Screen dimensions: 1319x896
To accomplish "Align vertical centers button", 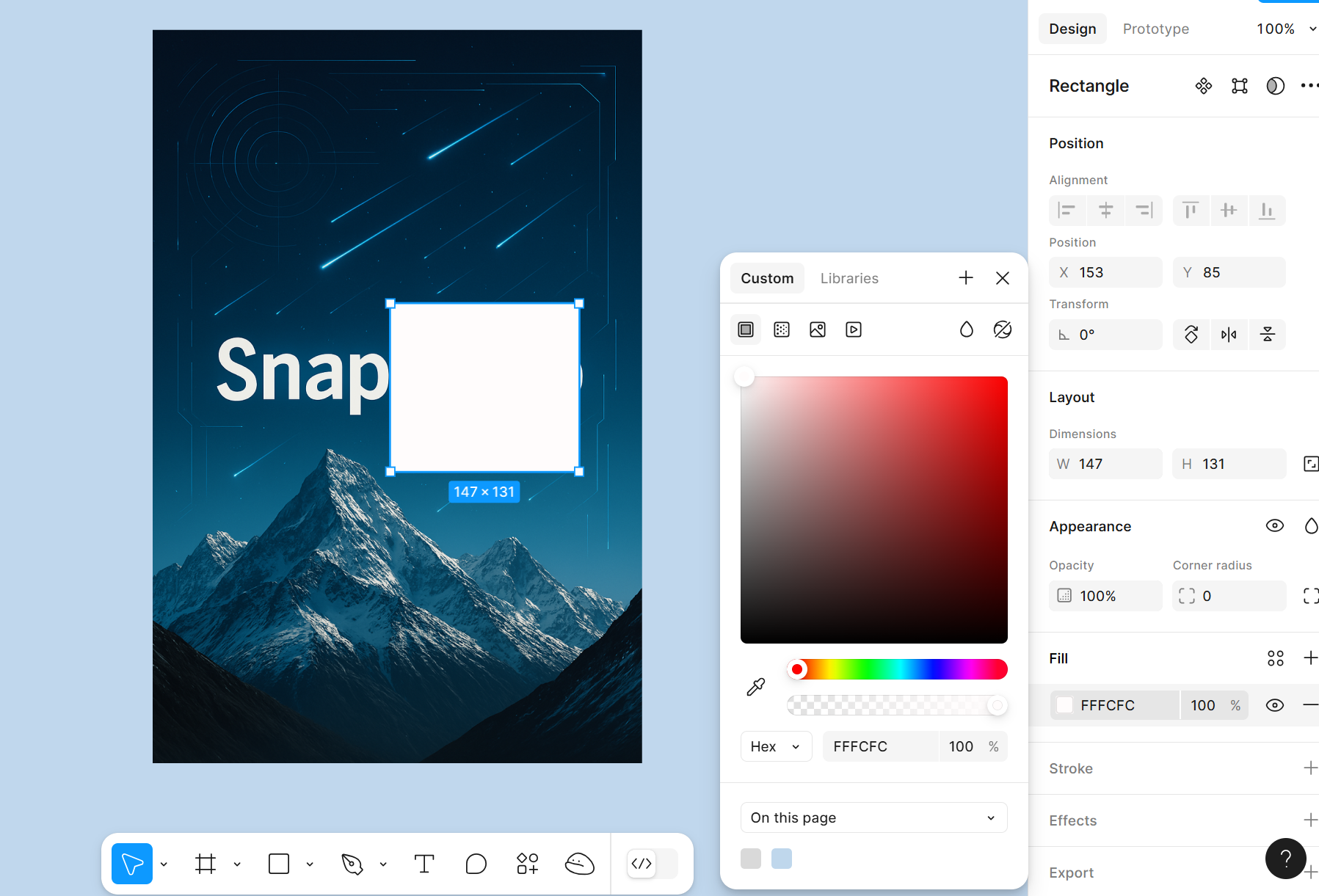I will [1229, 211].
